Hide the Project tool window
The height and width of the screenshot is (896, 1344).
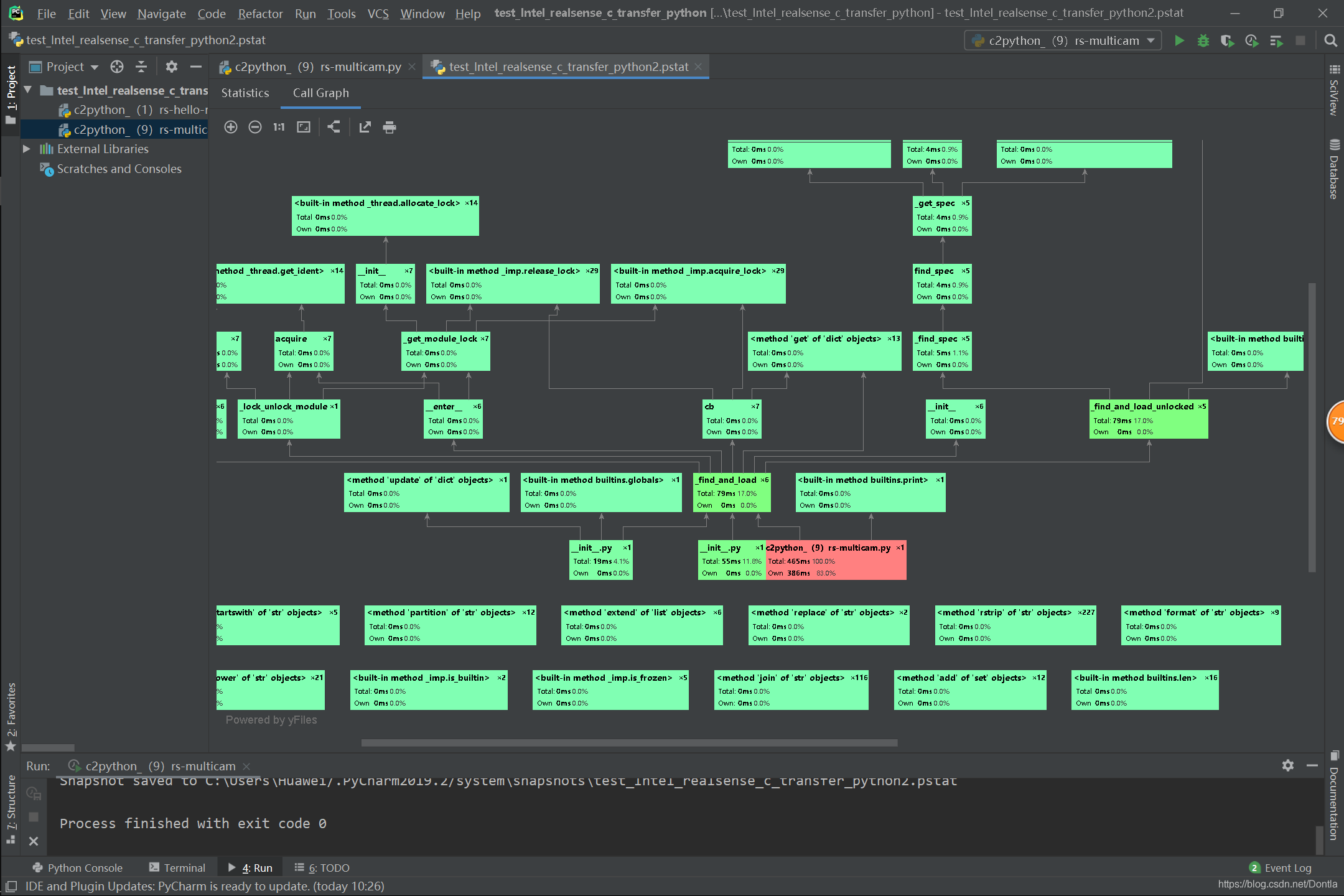click(x=196, y=67)
